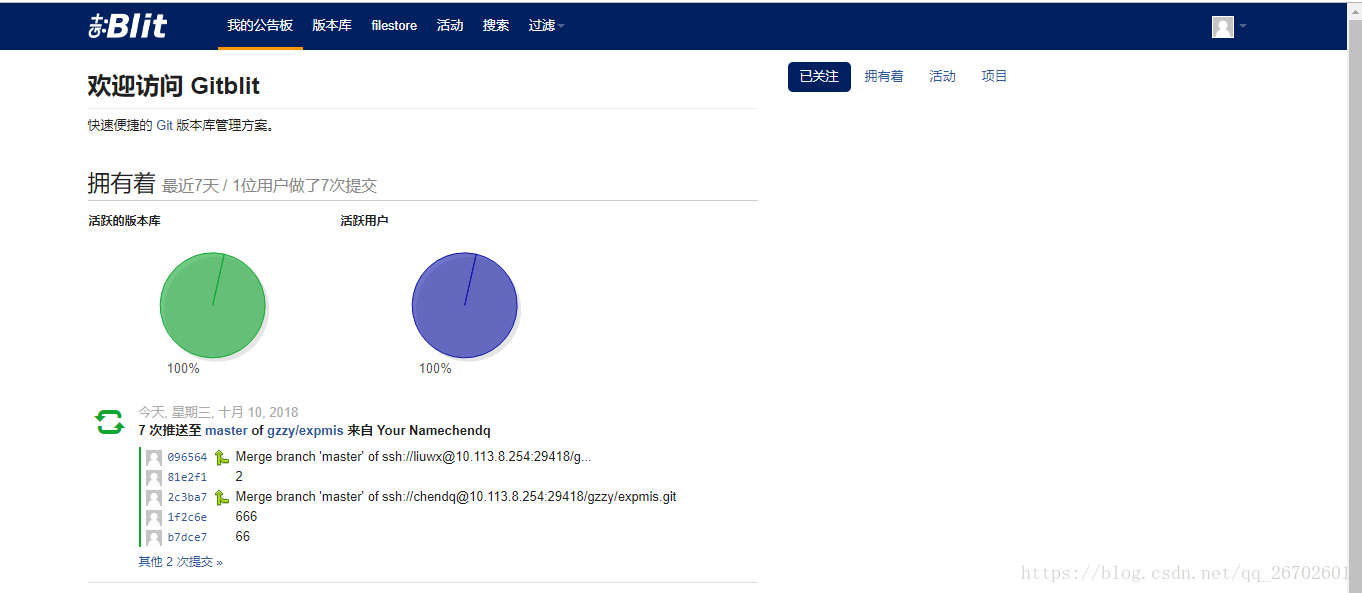Click the green 活跃的版本库 pie chart
Viewport: 1362px width, 593px height.
point(213,305)
